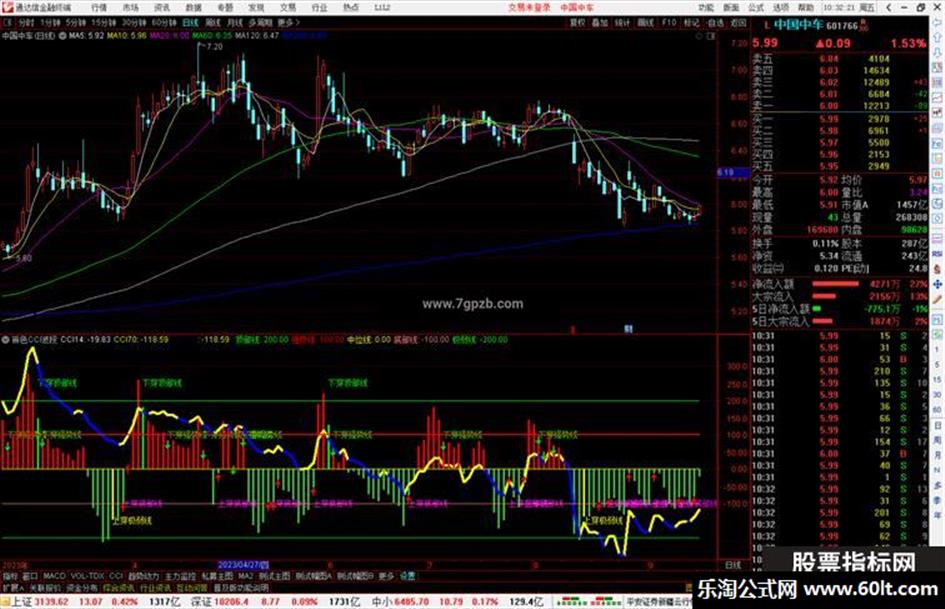
Task: Switch chart to 分时 period
Action: (25, 23)
